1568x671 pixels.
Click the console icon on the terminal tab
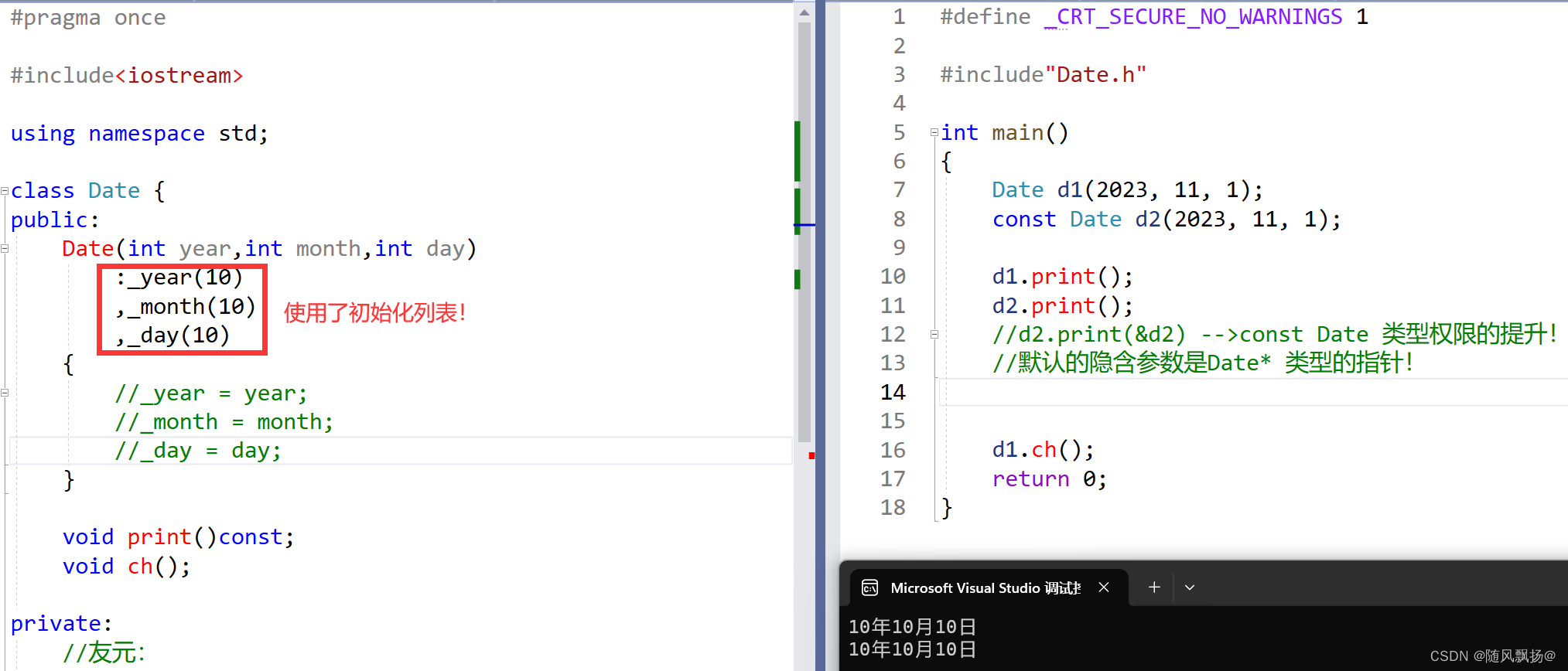[x=870, y=588]
